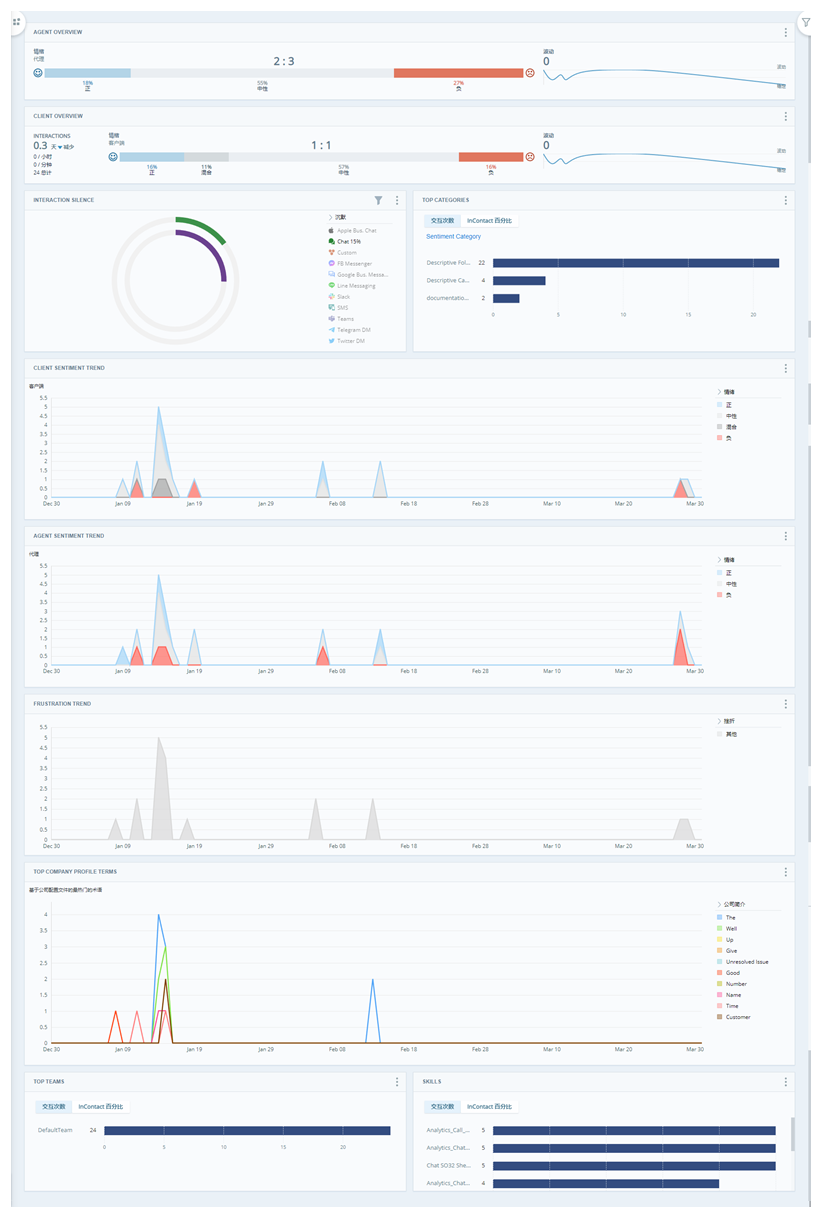Open Top Categories widget options menu
The height and width of the screenshot is (1207, 823).
pos(786,200)
